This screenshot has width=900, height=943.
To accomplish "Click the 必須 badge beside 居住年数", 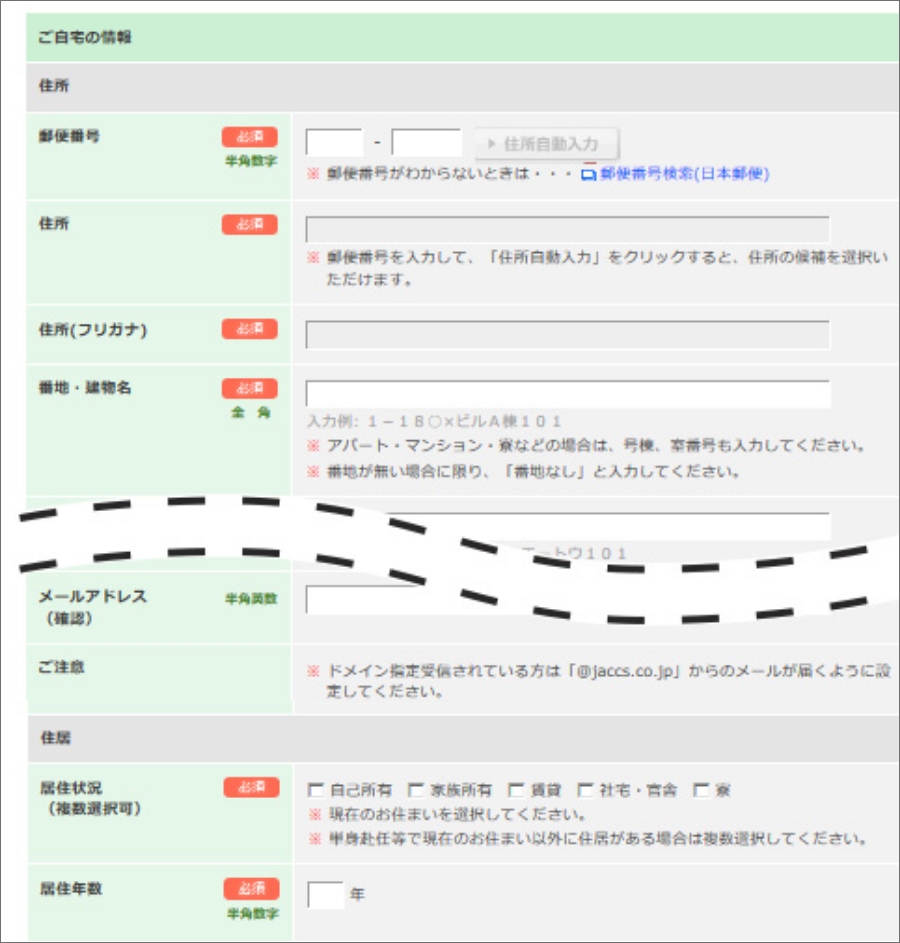I will pyautogui.click(x=250, y=888).
